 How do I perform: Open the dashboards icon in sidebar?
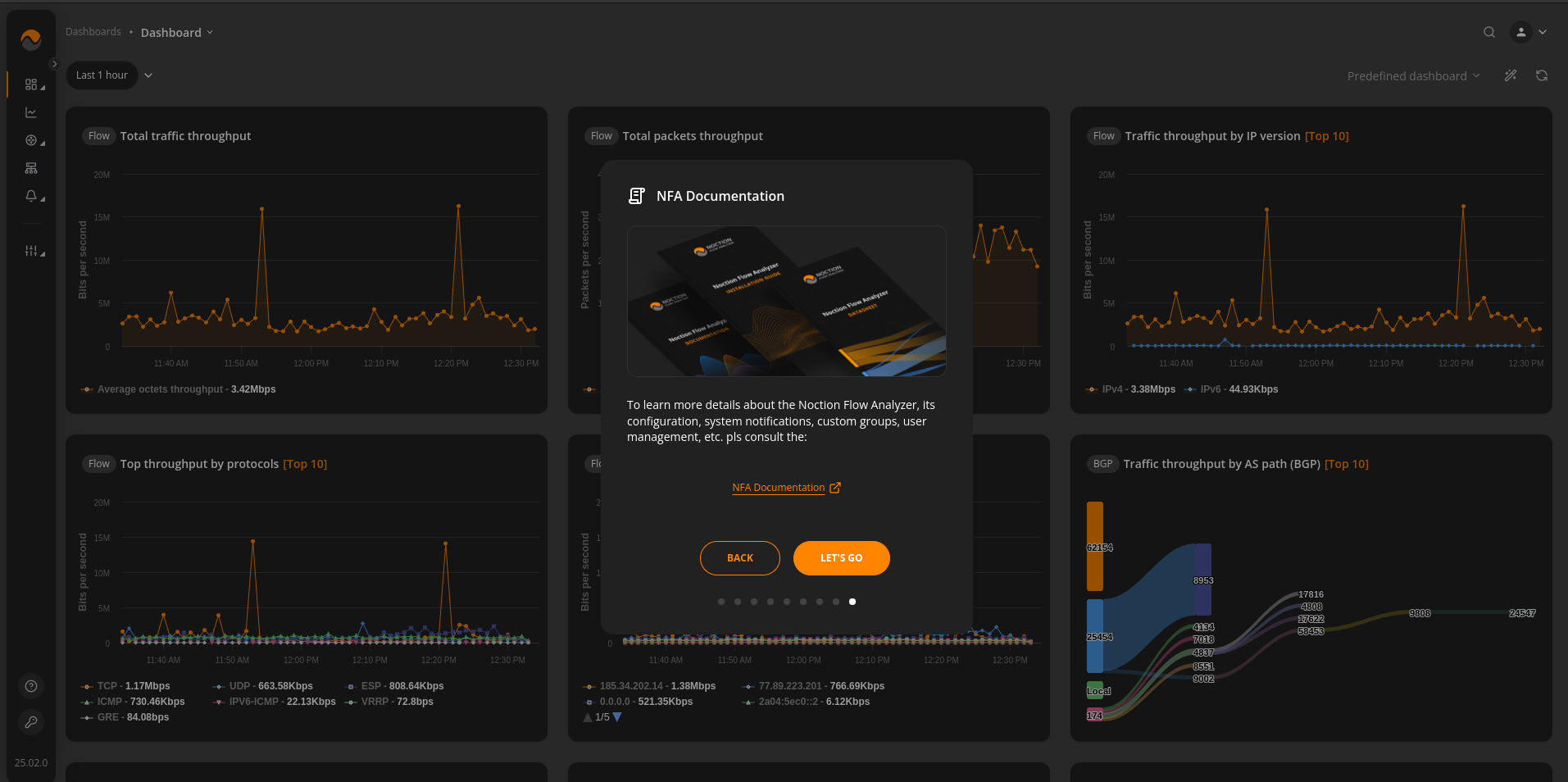click(31, 84)
